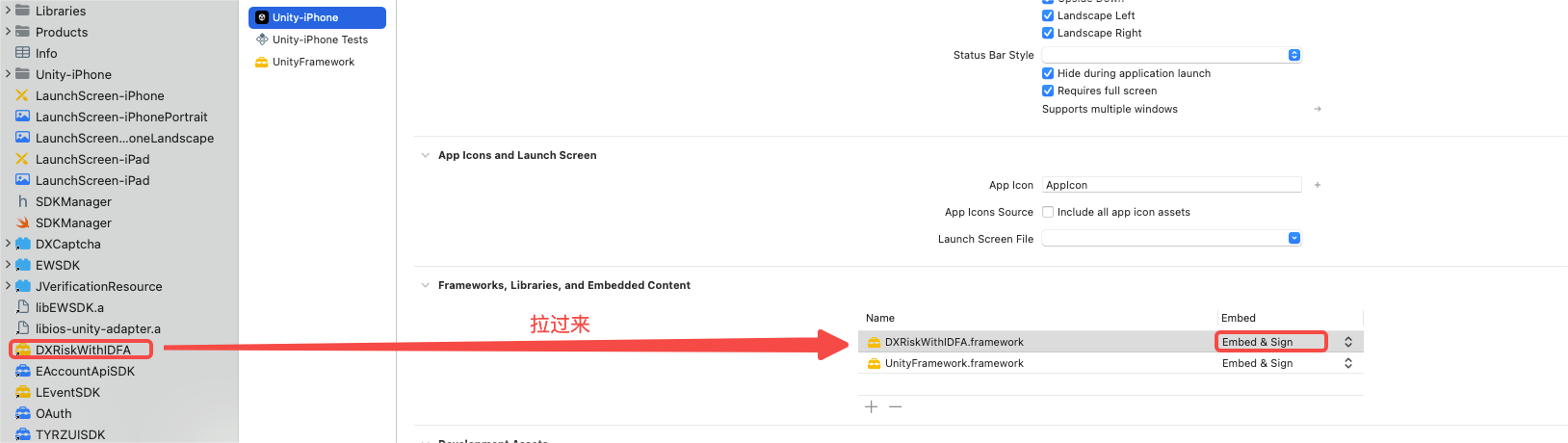Select SDKManager header file icon

pyautogui.click(x=23, y=201)
